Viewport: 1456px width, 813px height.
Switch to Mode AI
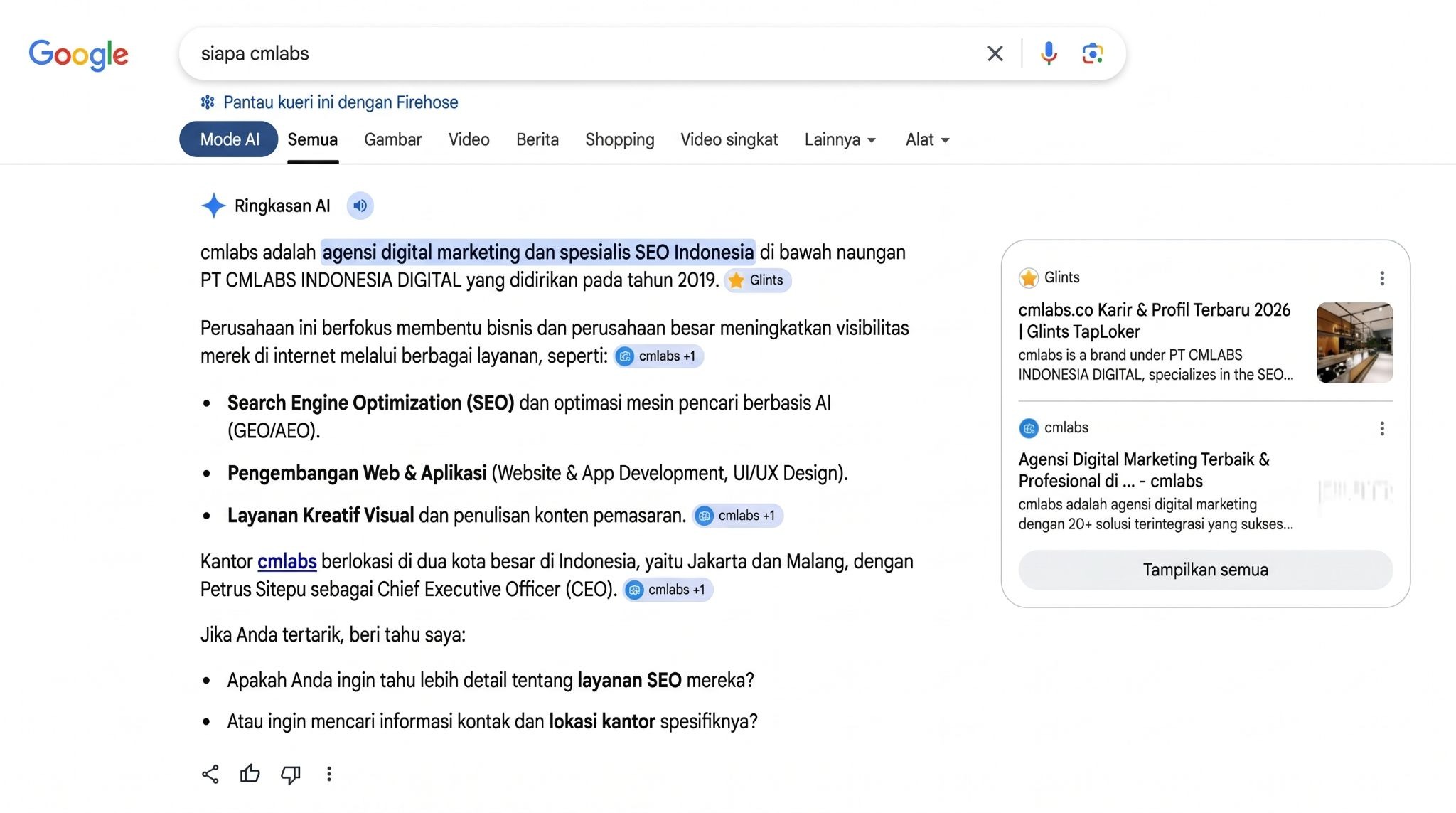pyautogui.click(x=229, y=139)
